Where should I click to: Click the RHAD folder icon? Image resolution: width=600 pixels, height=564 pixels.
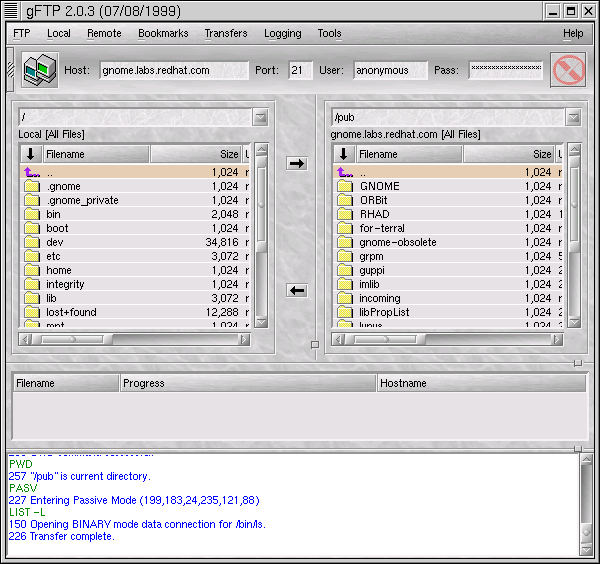345,214
